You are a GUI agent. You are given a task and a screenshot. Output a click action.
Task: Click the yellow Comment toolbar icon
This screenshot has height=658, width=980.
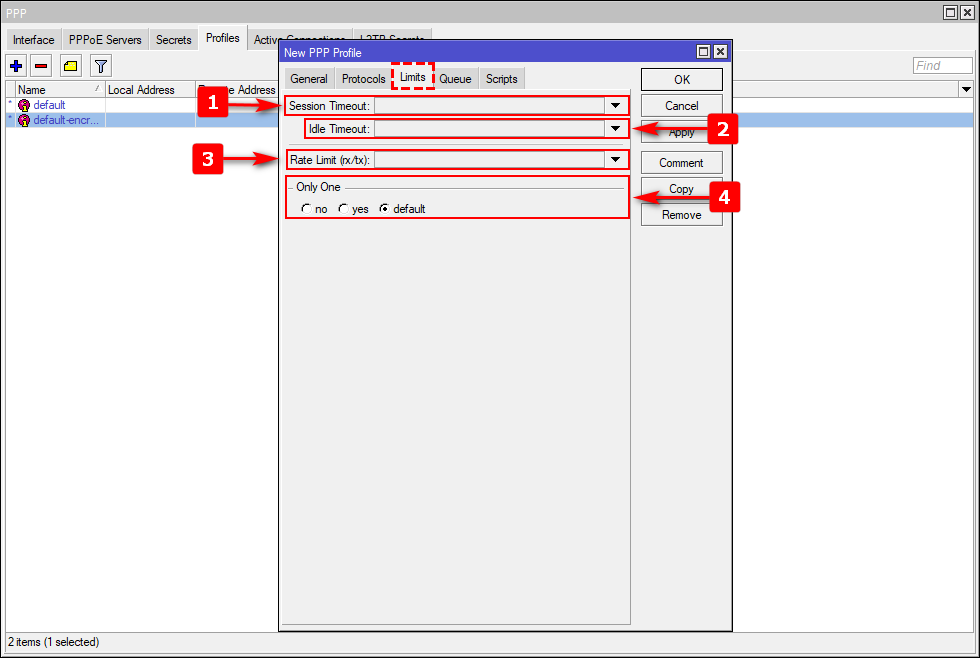tap(70, 66)
